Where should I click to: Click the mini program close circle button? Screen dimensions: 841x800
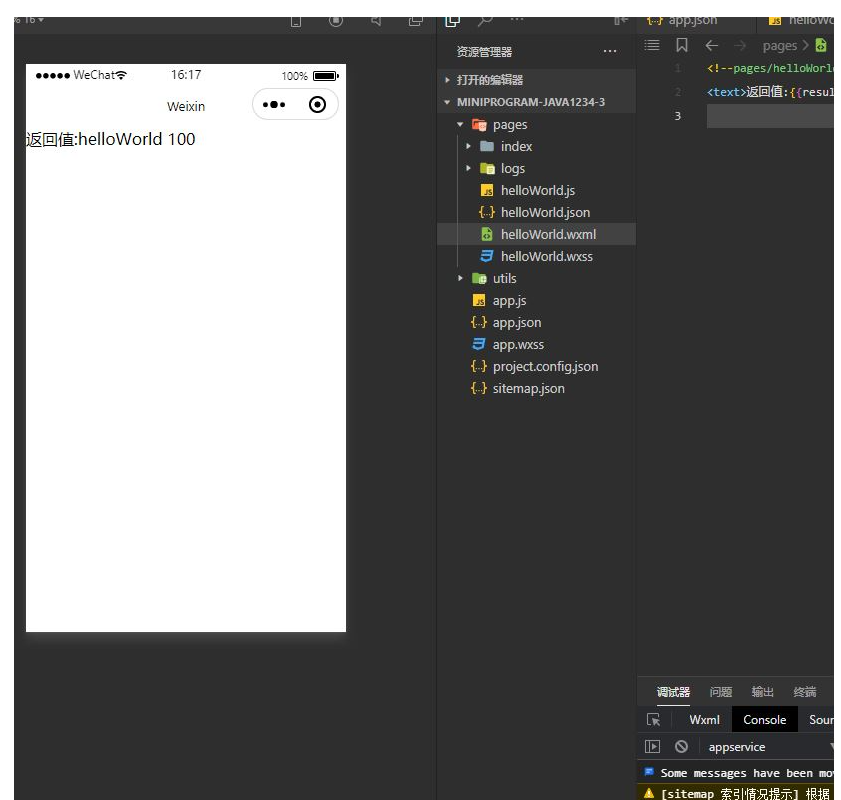pos(317,105)
